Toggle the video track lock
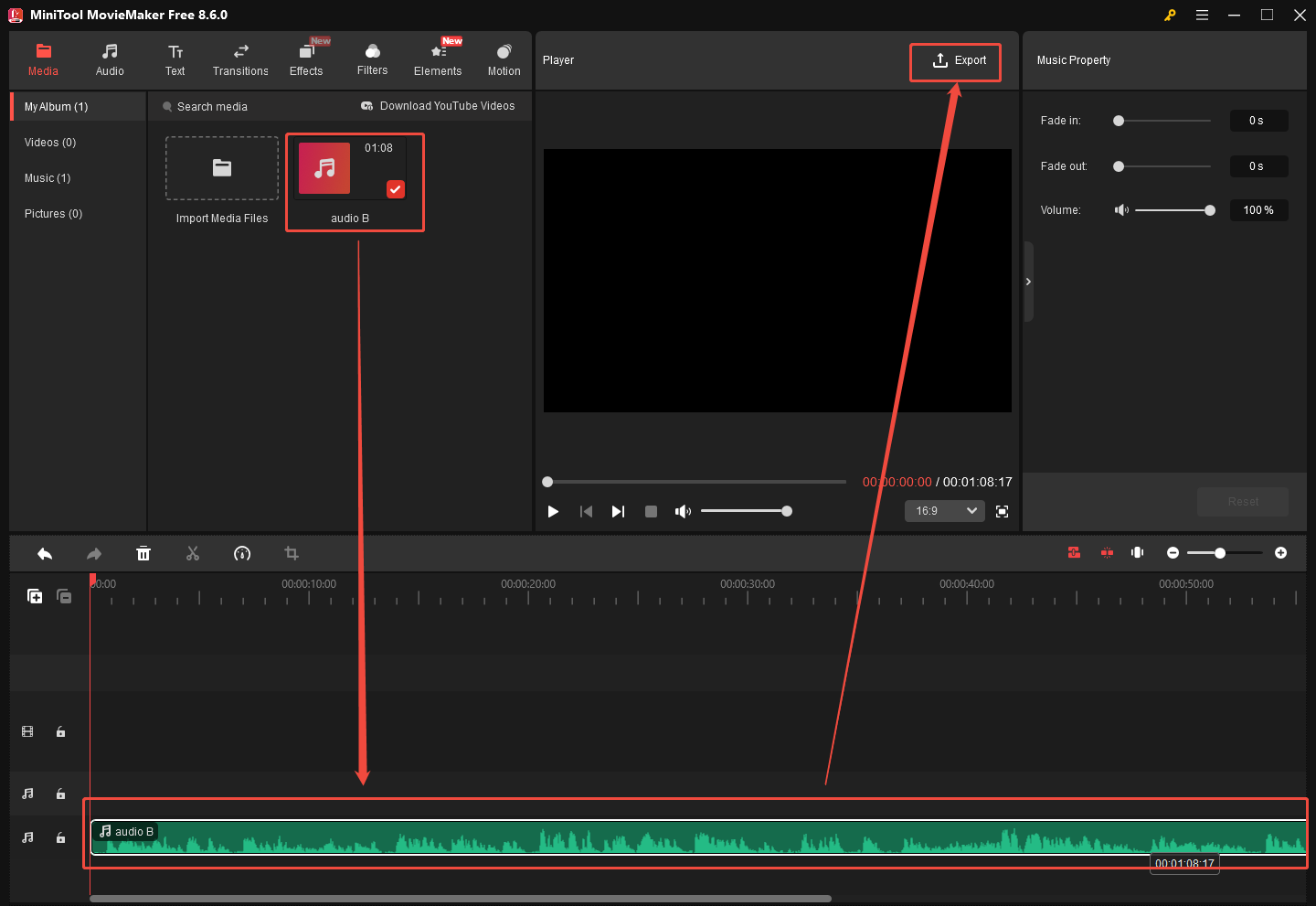The image size is (1316, 906). tap(60, 731)
